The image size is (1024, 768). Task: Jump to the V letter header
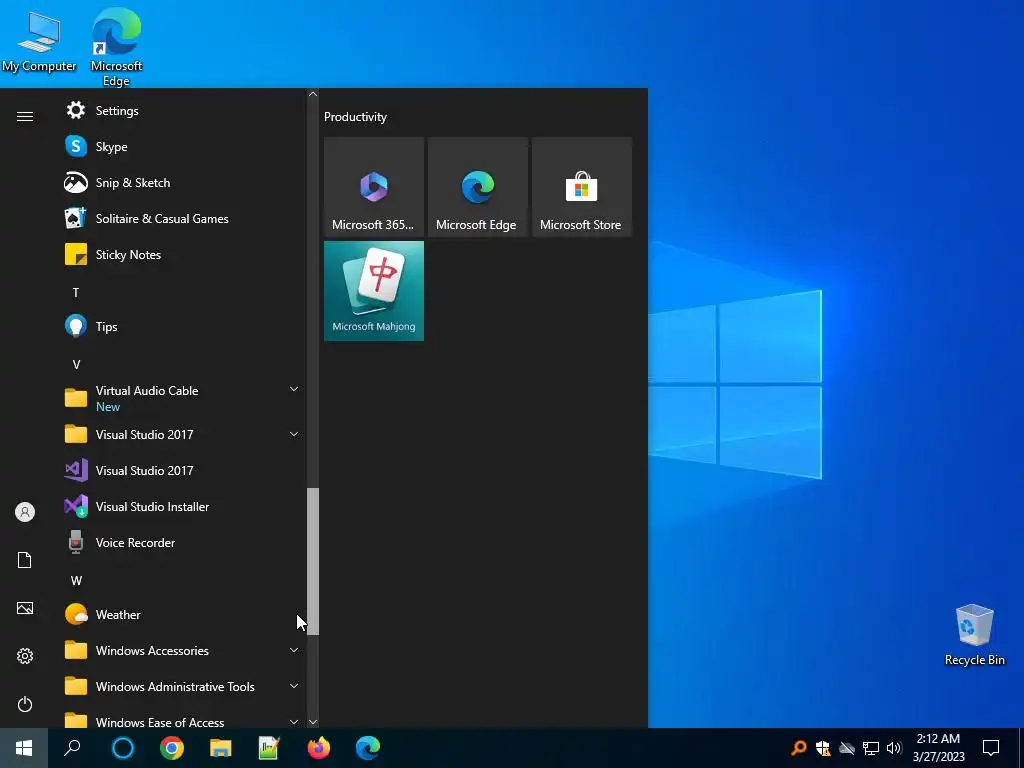pos(76,364)
